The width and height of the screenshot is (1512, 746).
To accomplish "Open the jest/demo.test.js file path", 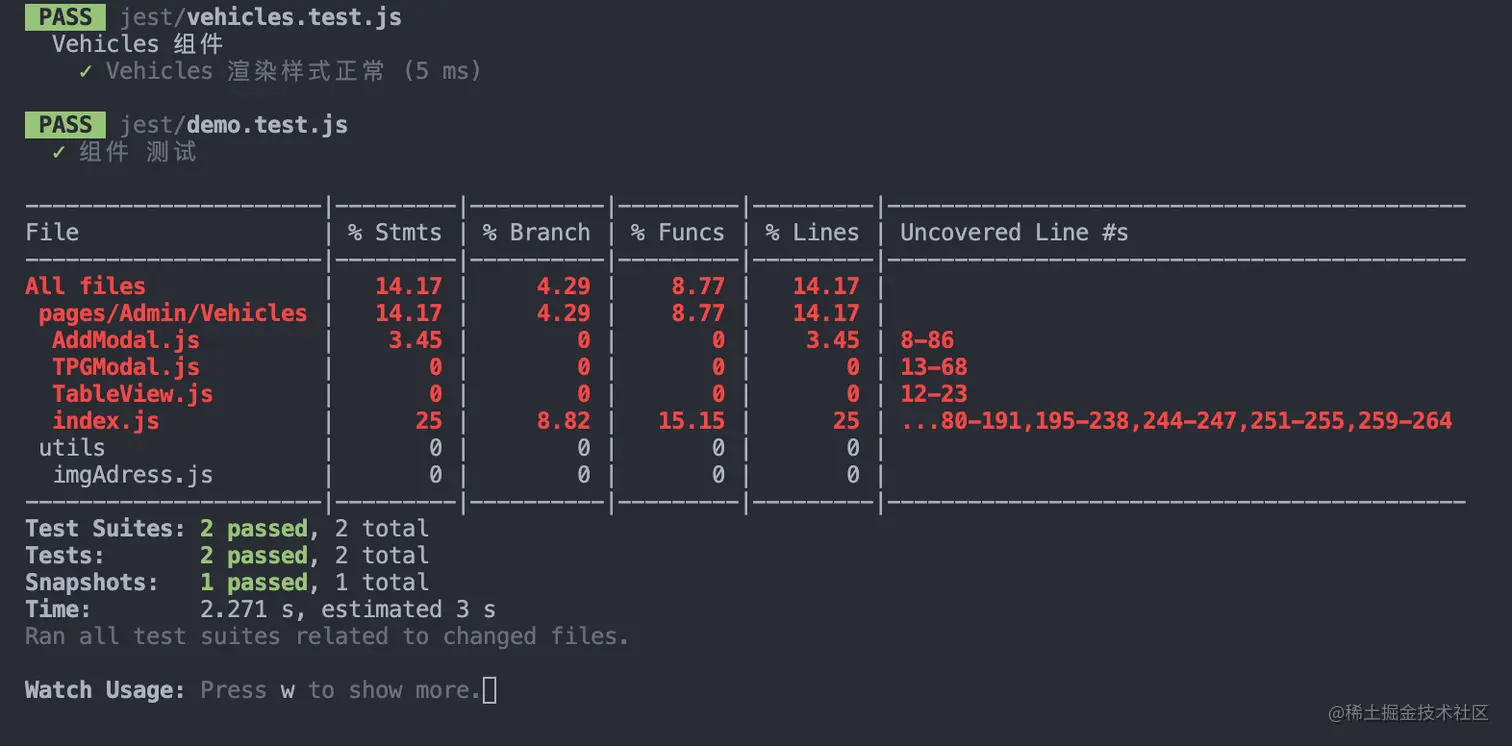I will click(233, 125).
